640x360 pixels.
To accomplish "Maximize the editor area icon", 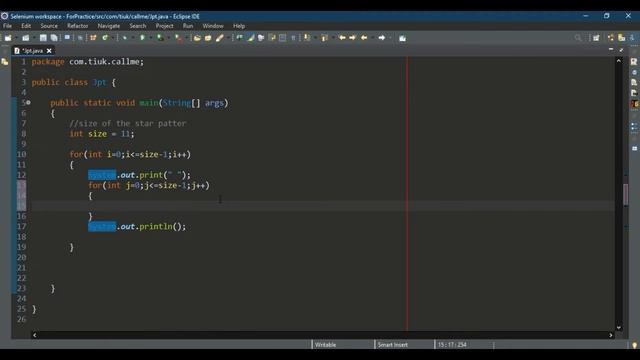I will tap(621, 50).
